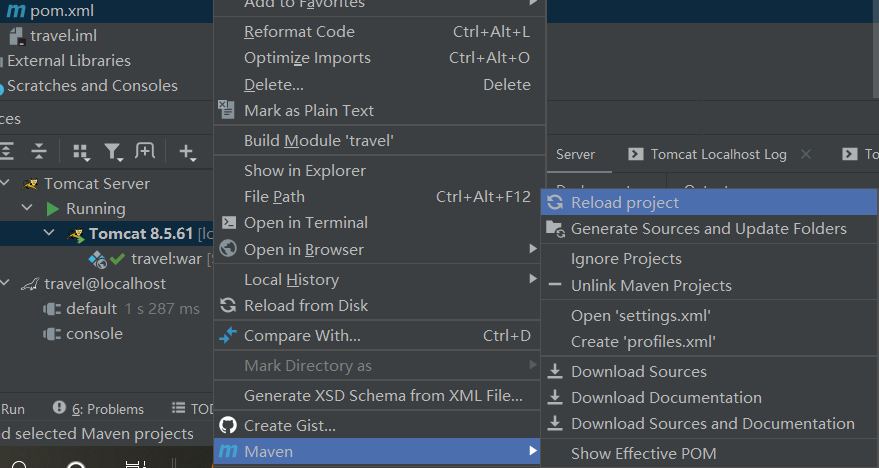Click Compare With... menu entry
The width and height of the screenshot is (879, 468).
(377, 336)
